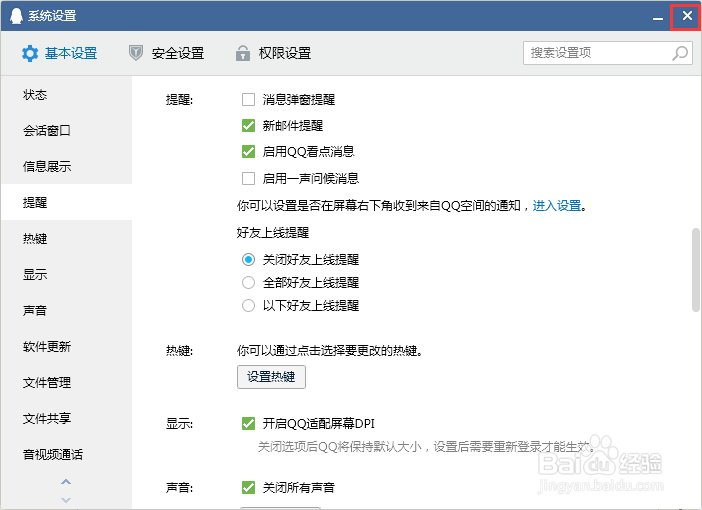This screenshot has height=510, width=702.
Task: Enable 启用一声问候消息 checkbox
Action: (248, 179)
